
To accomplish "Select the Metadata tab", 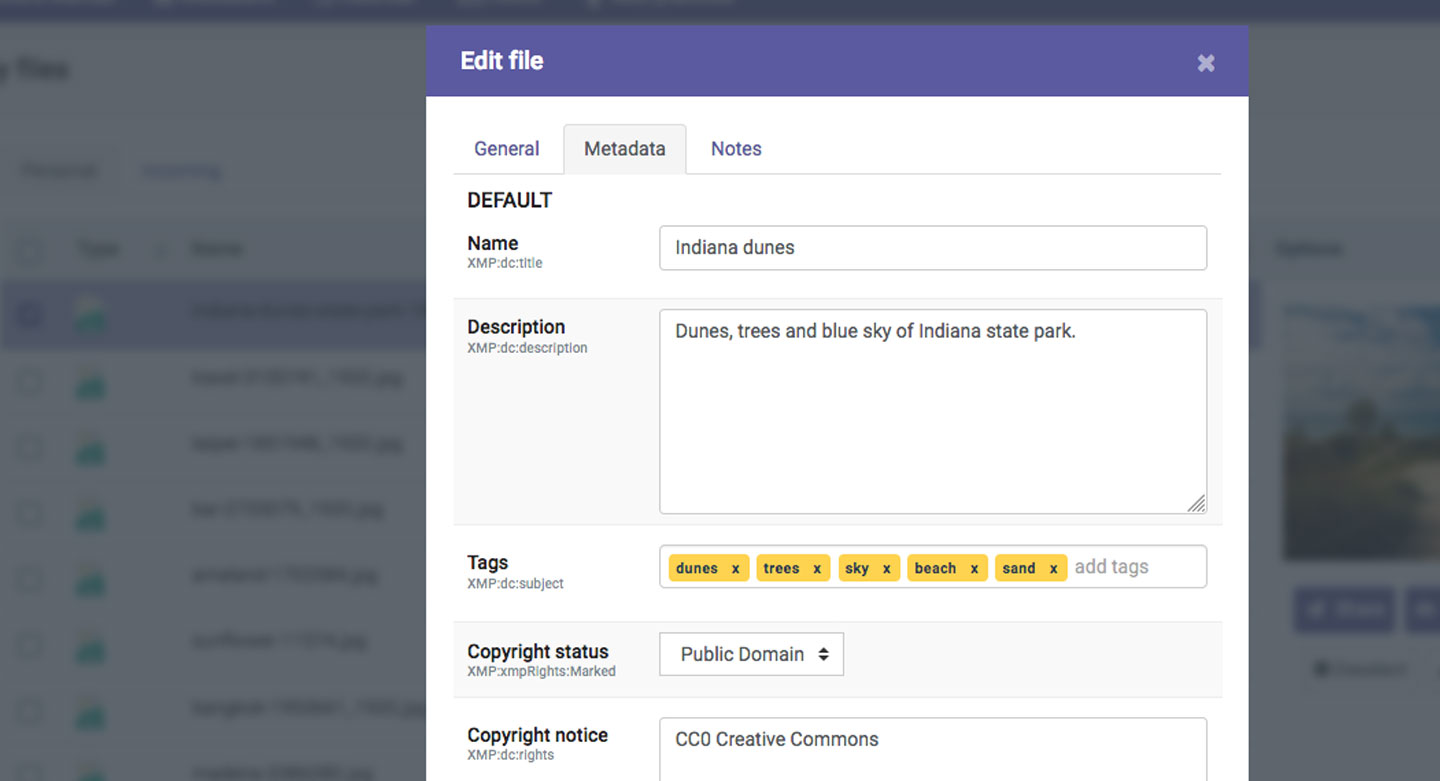I will 625,149.
